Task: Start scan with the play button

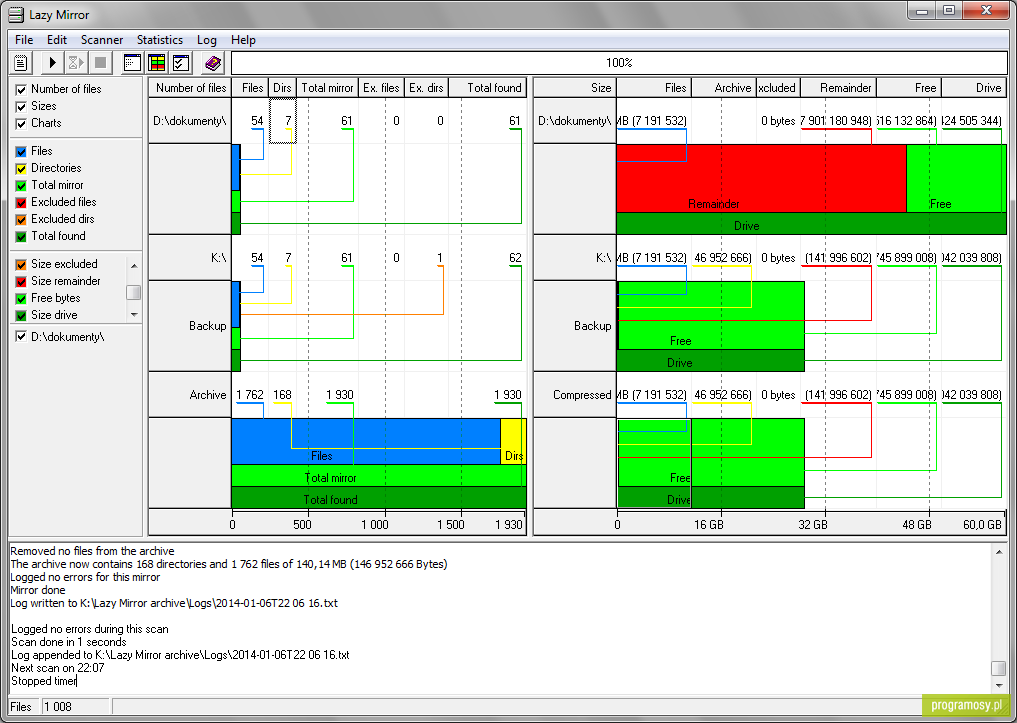Action: pyautogui.click(x=53, y=63)
